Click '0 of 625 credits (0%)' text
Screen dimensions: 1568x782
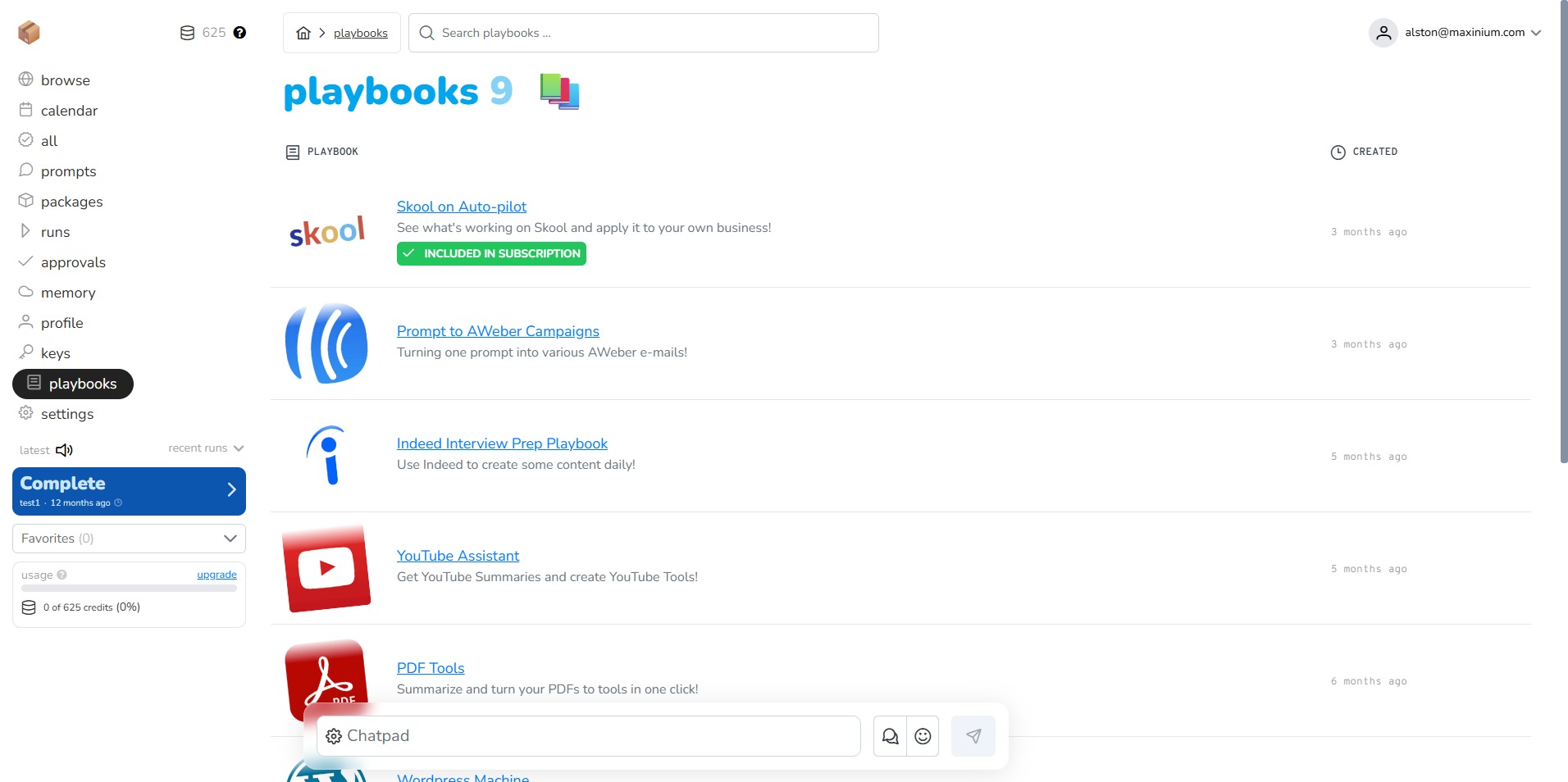tap(92, 607)
